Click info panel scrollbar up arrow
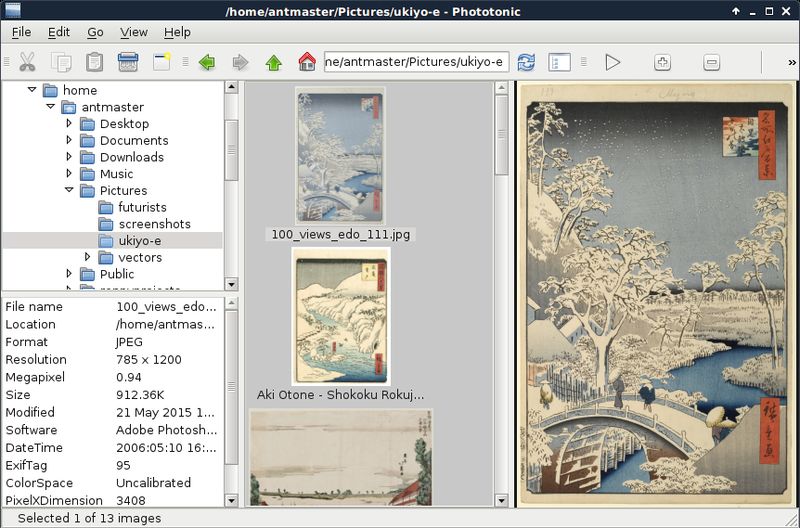This screenshot has width=800, height=528. pyautogui.click(x=231, y=304)
